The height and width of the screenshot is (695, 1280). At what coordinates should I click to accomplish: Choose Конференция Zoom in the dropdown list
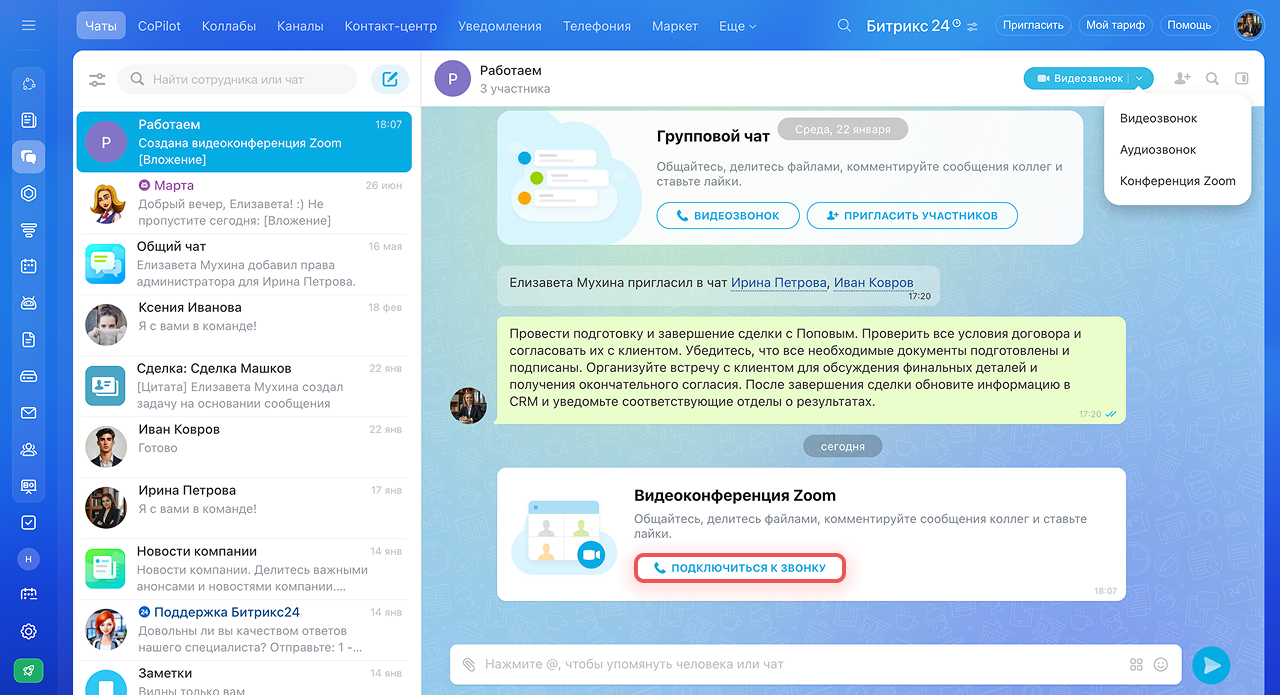click(1177, 181)
